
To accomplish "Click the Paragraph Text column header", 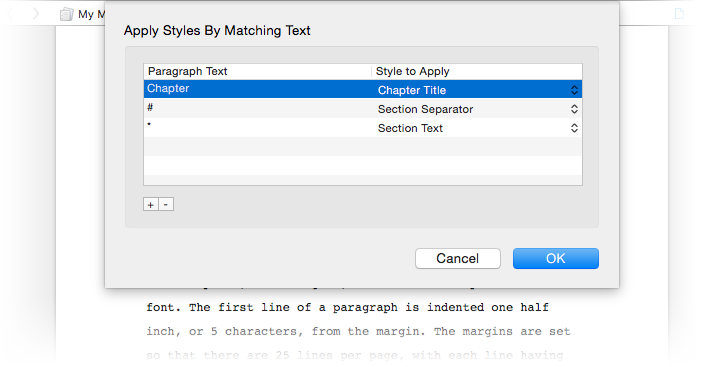I will [258, 72].
